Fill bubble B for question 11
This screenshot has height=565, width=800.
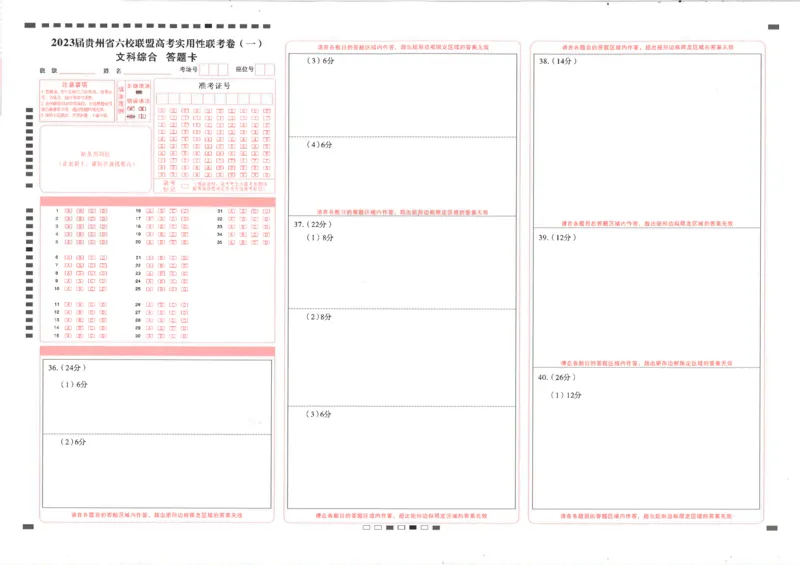click(x=80, y=303)
